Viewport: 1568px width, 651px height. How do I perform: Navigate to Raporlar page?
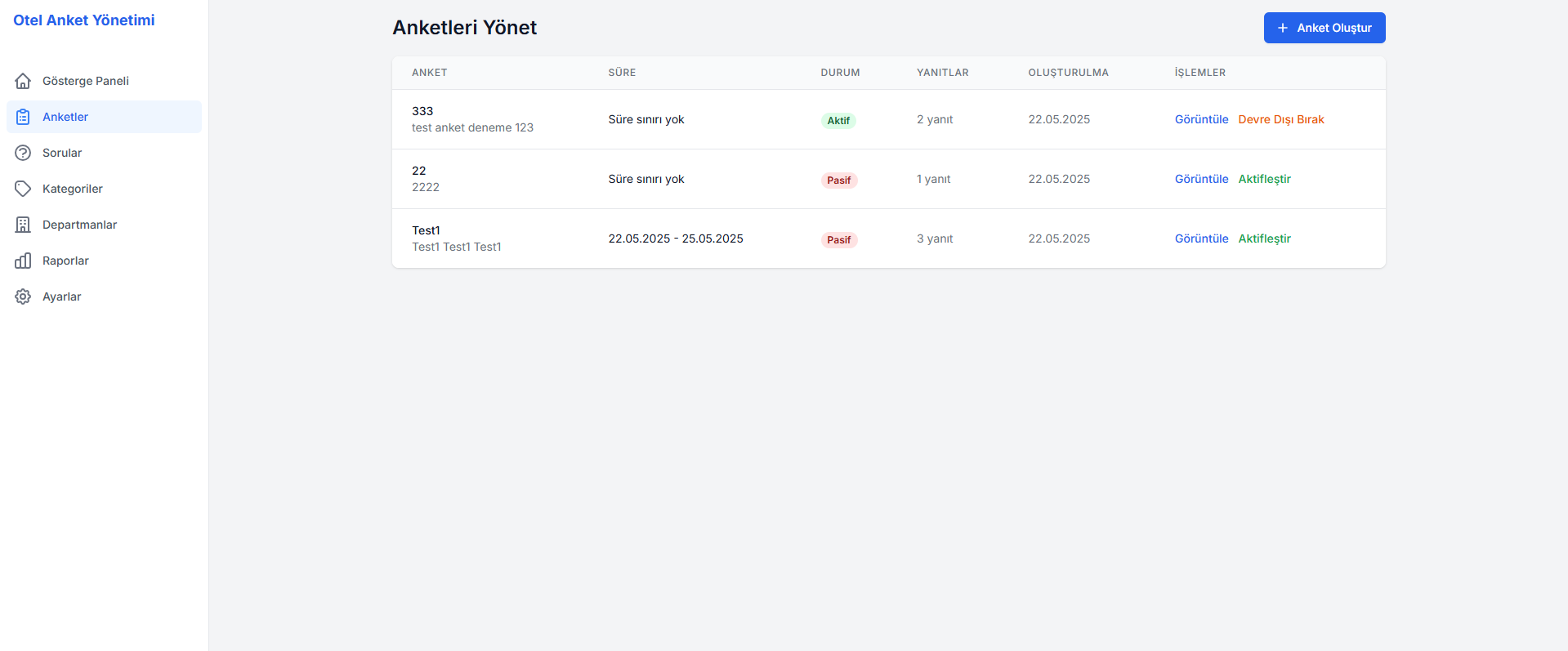pyautogui.click(x=104, y=261)
